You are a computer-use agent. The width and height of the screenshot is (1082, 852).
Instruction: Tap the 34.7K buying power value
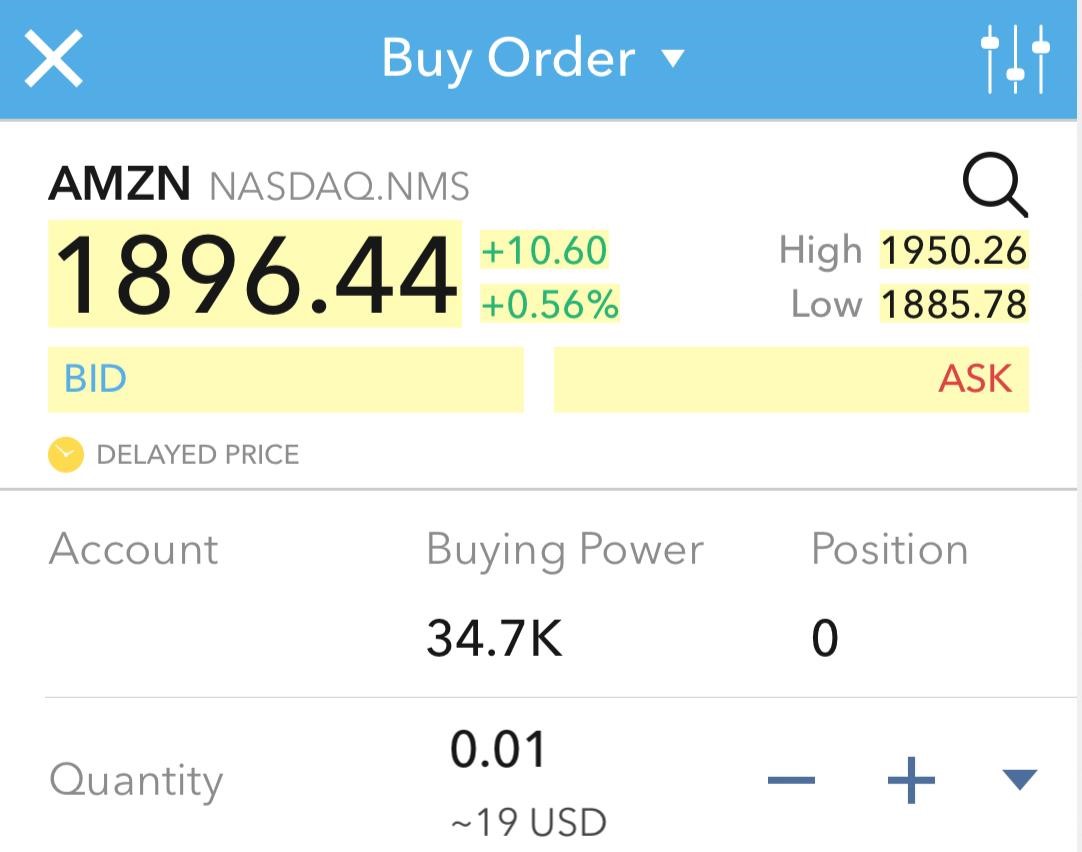tap(494, 638)
